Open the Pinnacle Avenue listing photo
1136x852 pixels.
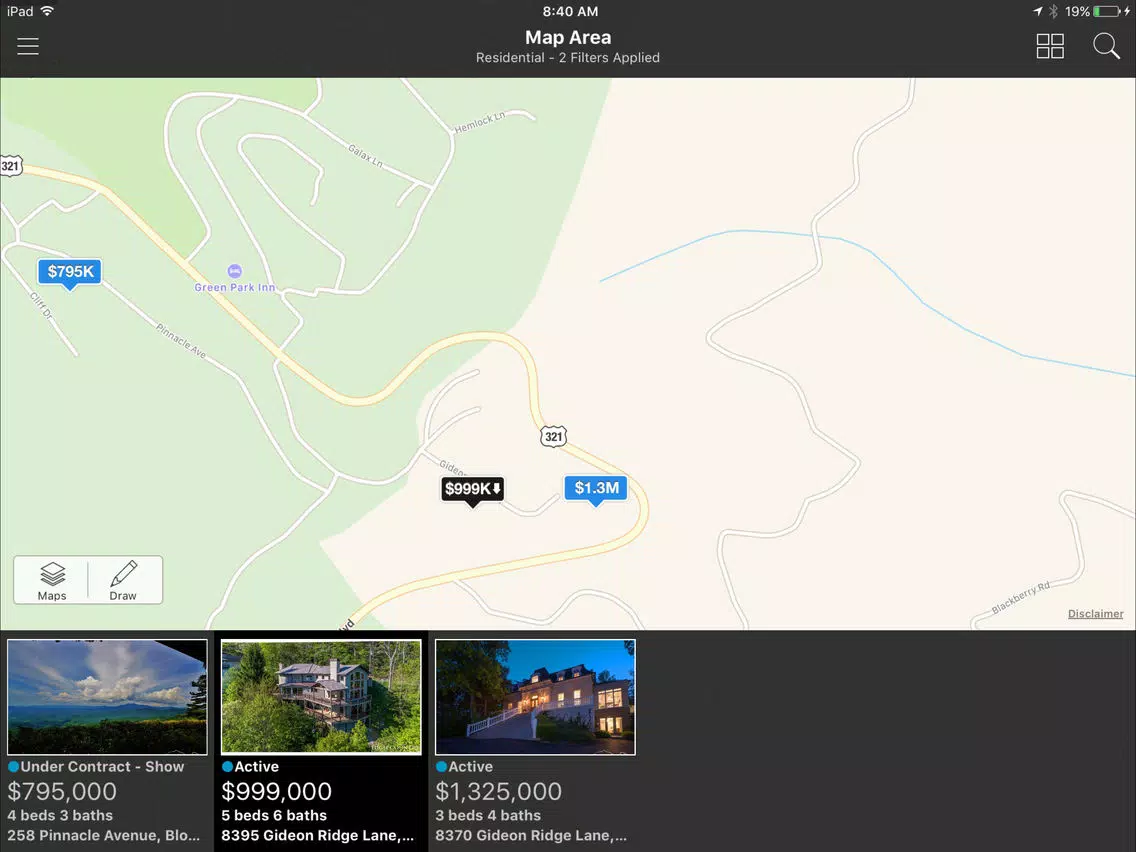click(107, 697)
